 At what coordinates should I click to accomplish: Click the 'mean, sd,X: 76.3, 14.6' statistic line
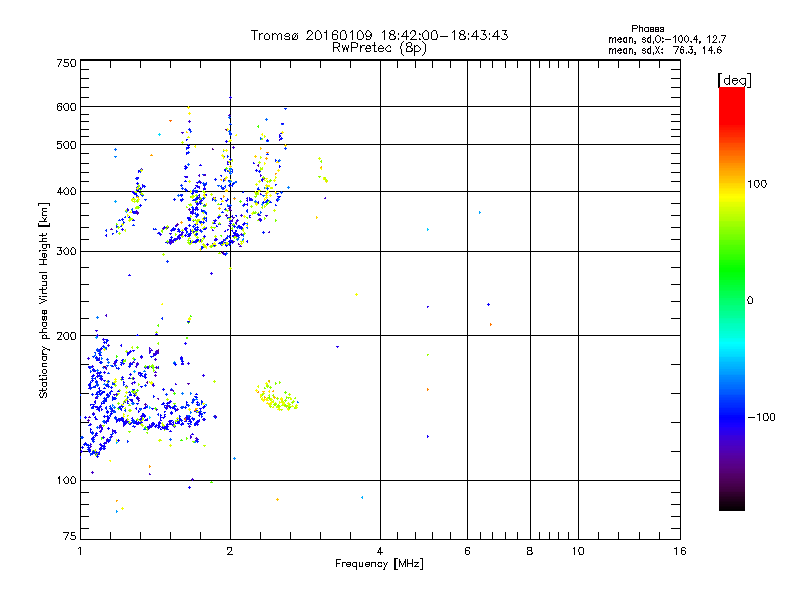[x=665, y=50]
